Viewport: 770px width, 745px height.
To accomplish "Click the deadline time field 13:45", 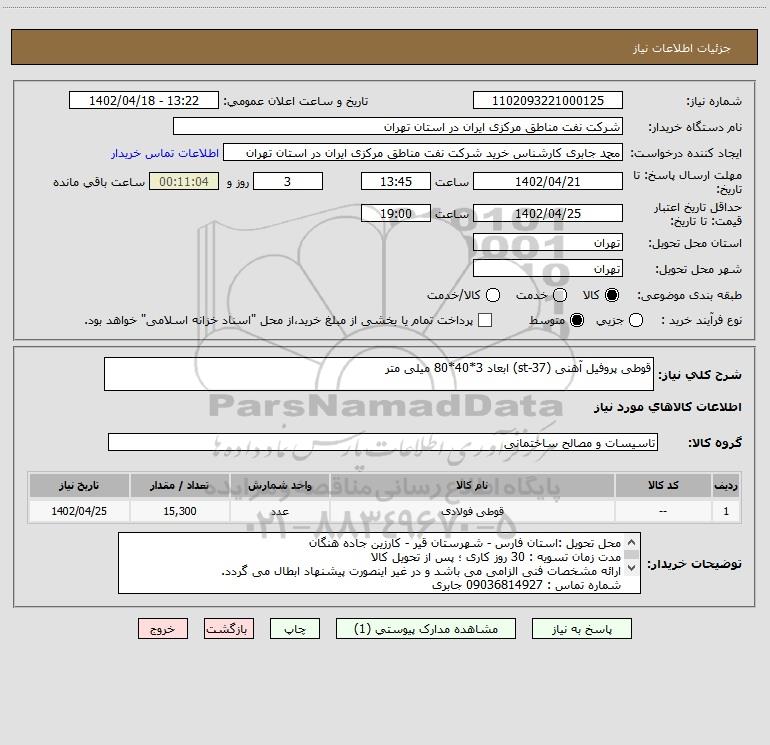I will point(396,182).
